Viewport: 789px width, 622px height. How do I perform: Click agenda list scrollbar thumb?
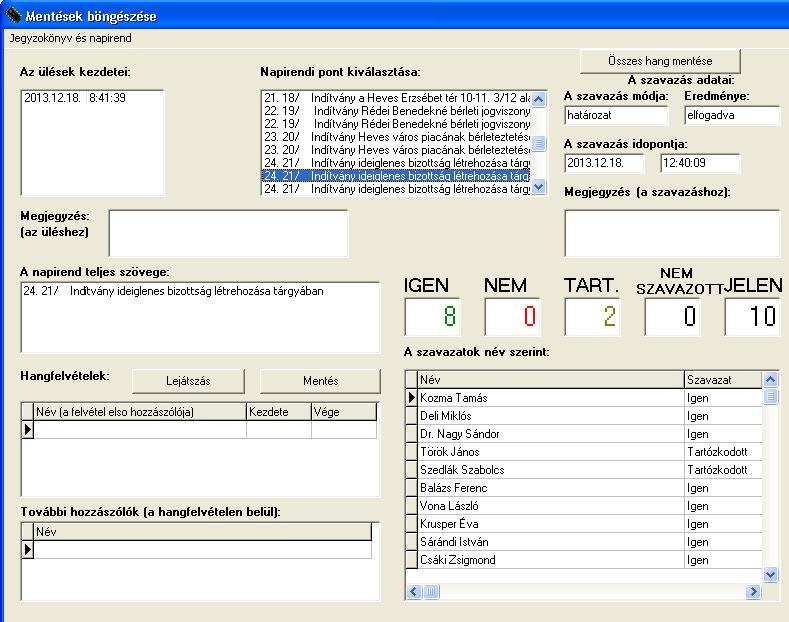click(538, 143)
